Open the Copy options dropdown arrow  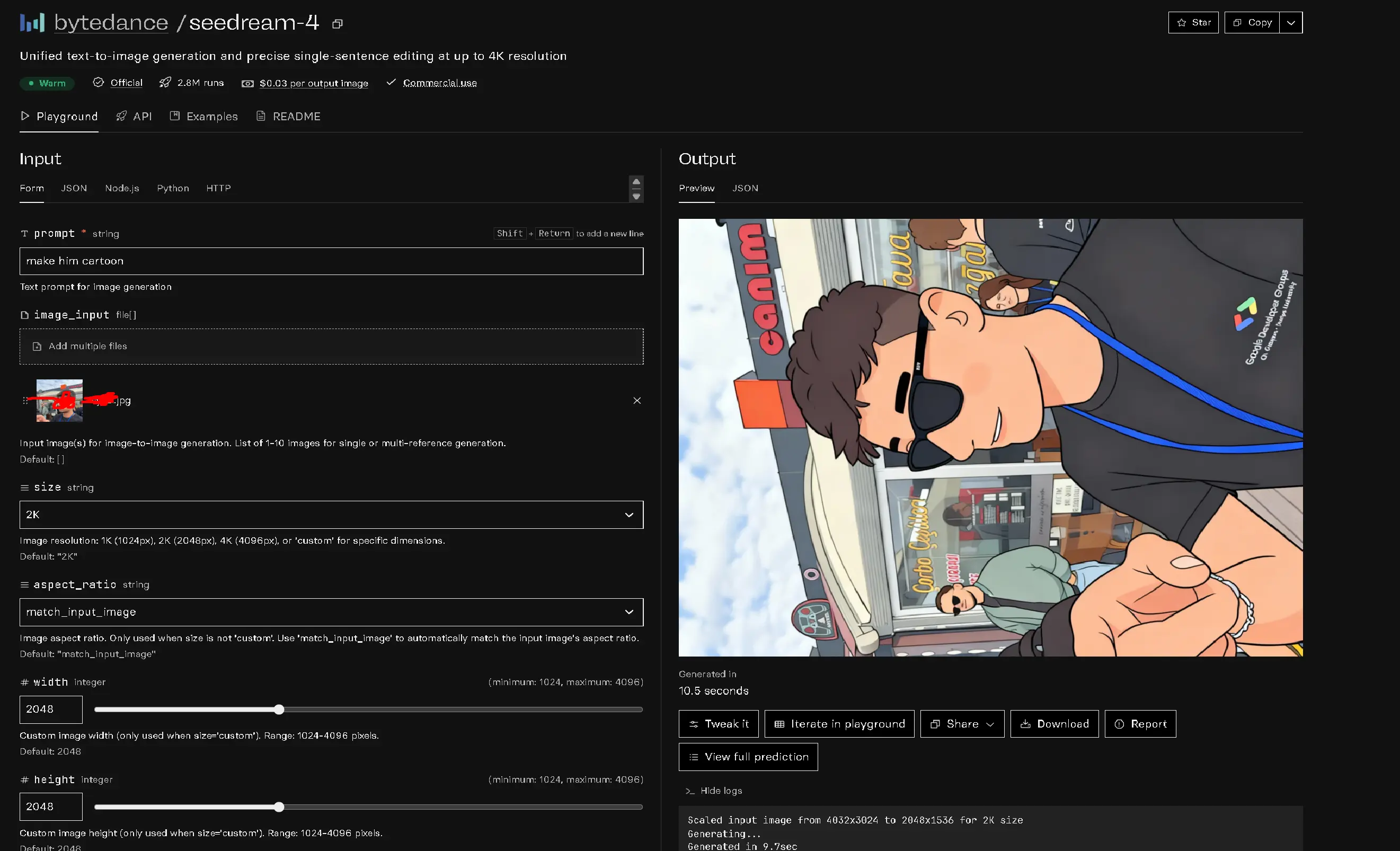[1290, 23]
